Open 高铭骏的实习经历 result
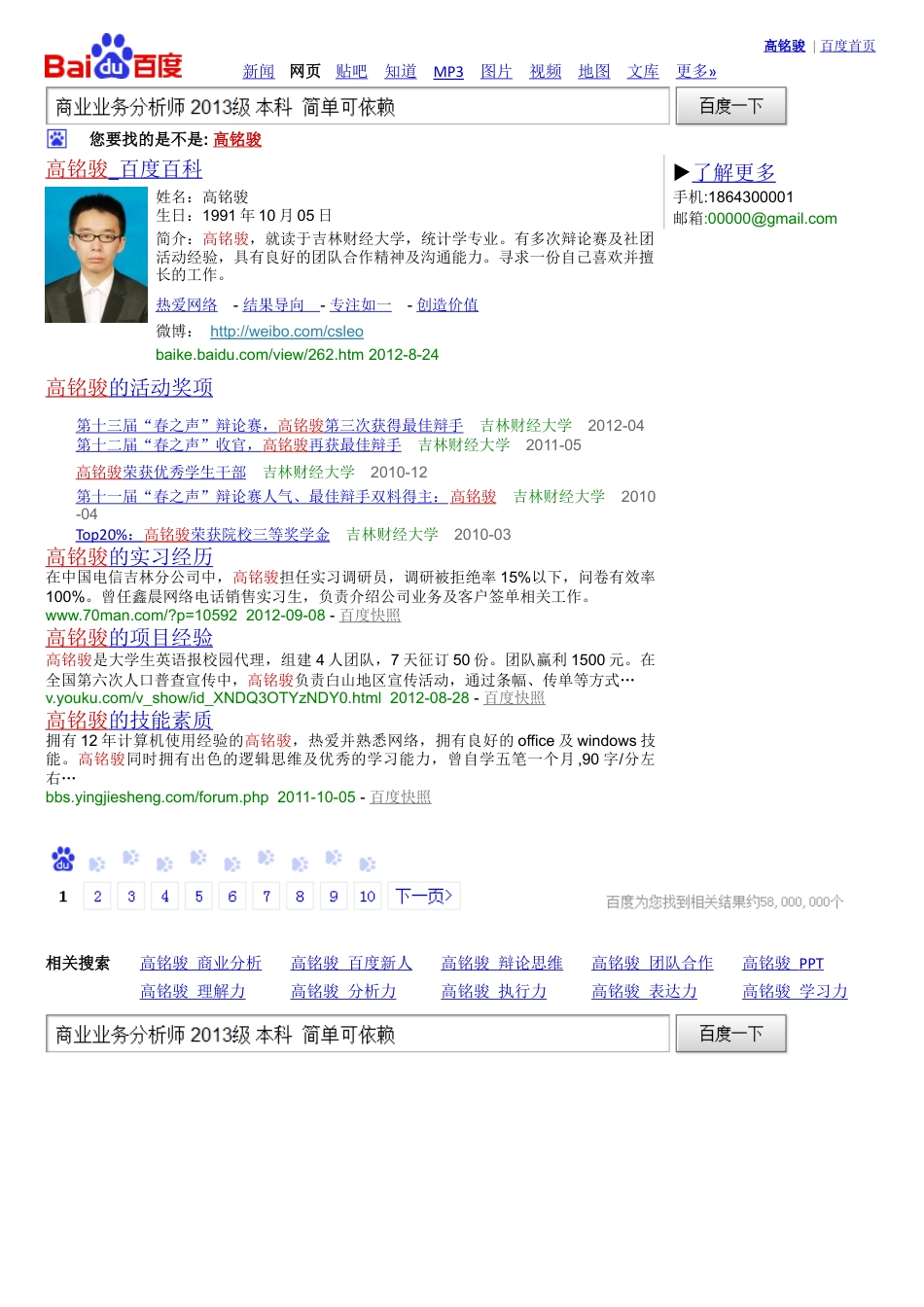924x1307 pixels. 129,556
